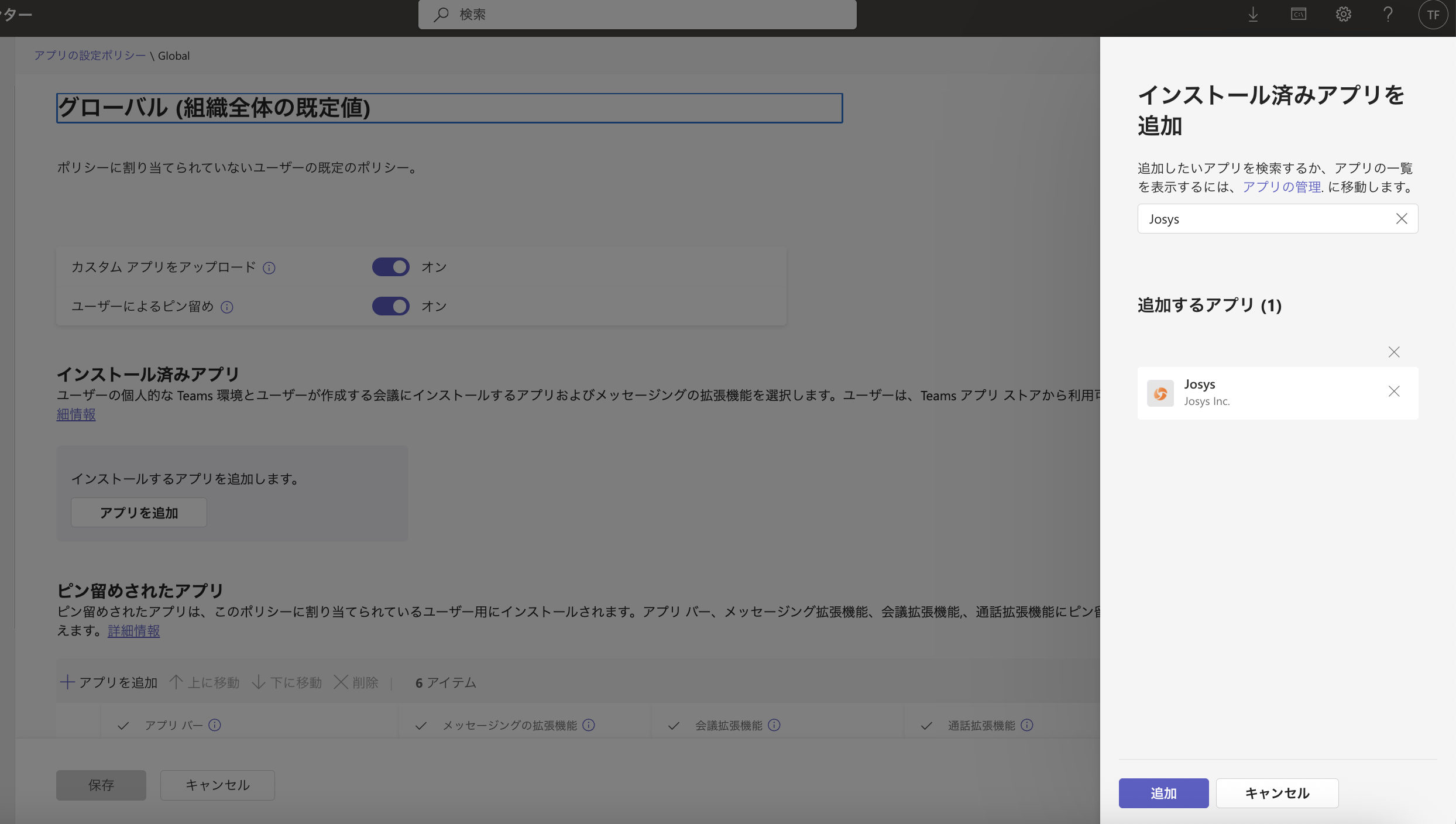Screen dimensions: 1456x824
Task: Clear the Josys search text
Action: tap(1401, 219)
